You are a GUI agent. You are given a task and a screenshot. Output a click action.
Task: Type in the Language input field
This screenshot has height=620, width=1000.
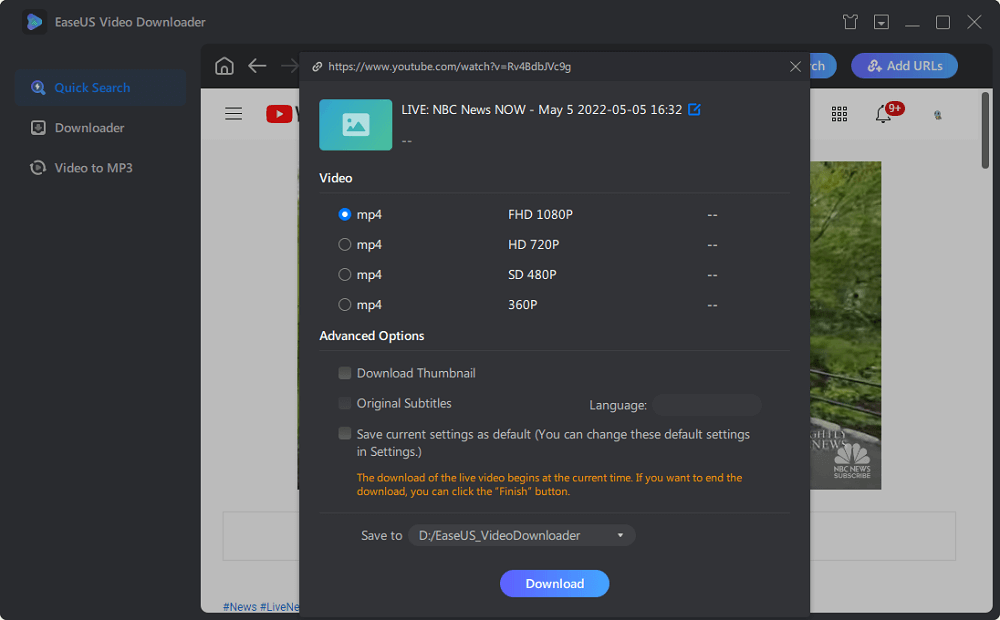pos(707,405)
